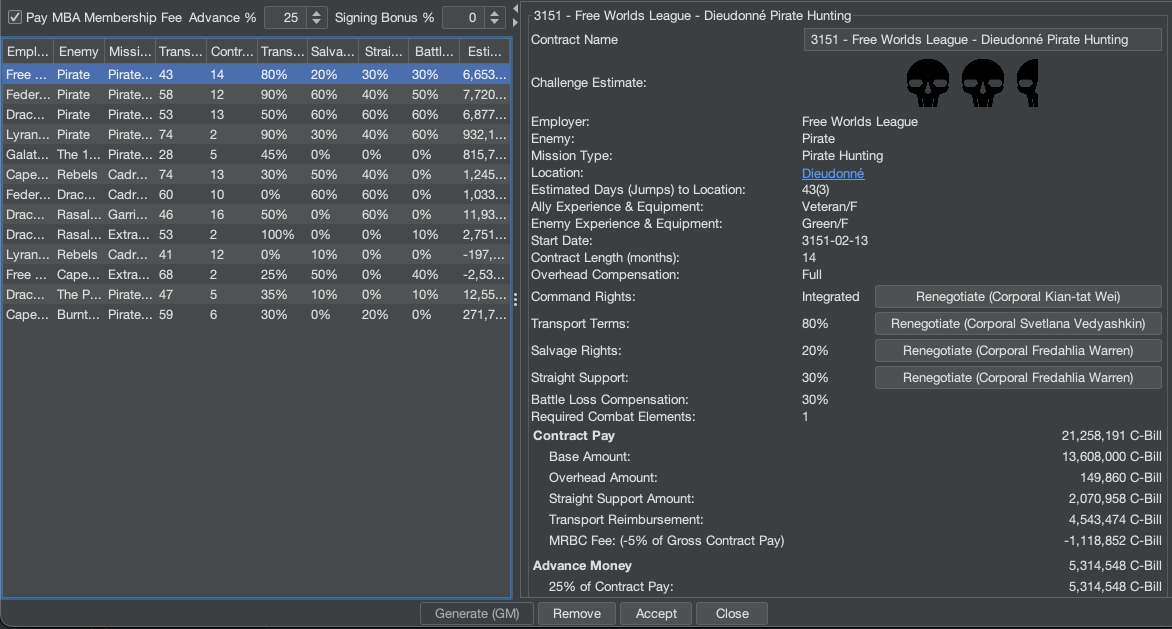The image size is (1172, 629).
Task: Sort by Contract length column header
Action: [x=232, y=51]
